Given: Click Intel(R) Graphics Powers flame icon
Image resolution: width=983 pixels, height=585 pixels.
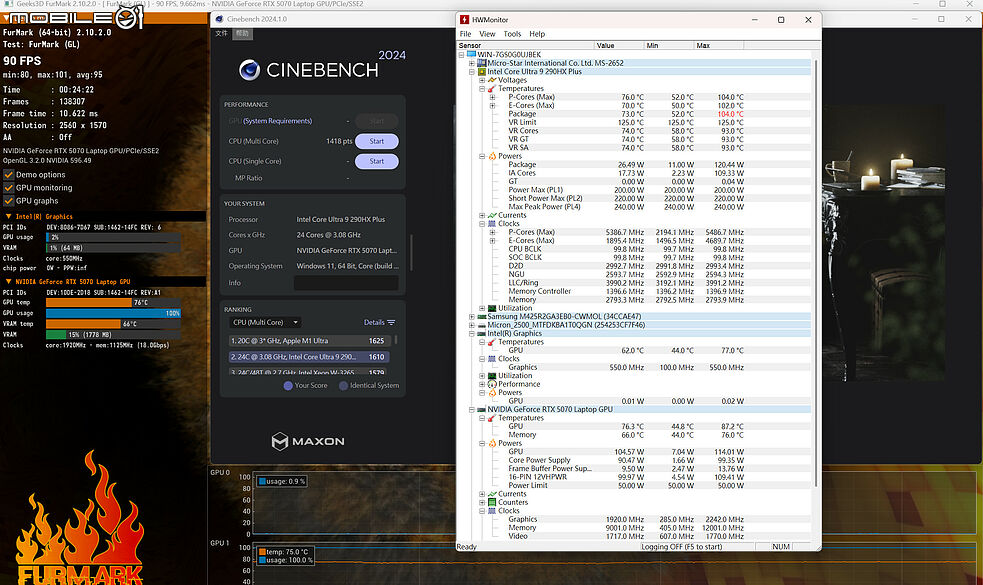Looking at the screenshot, I should tap(492, 393).
